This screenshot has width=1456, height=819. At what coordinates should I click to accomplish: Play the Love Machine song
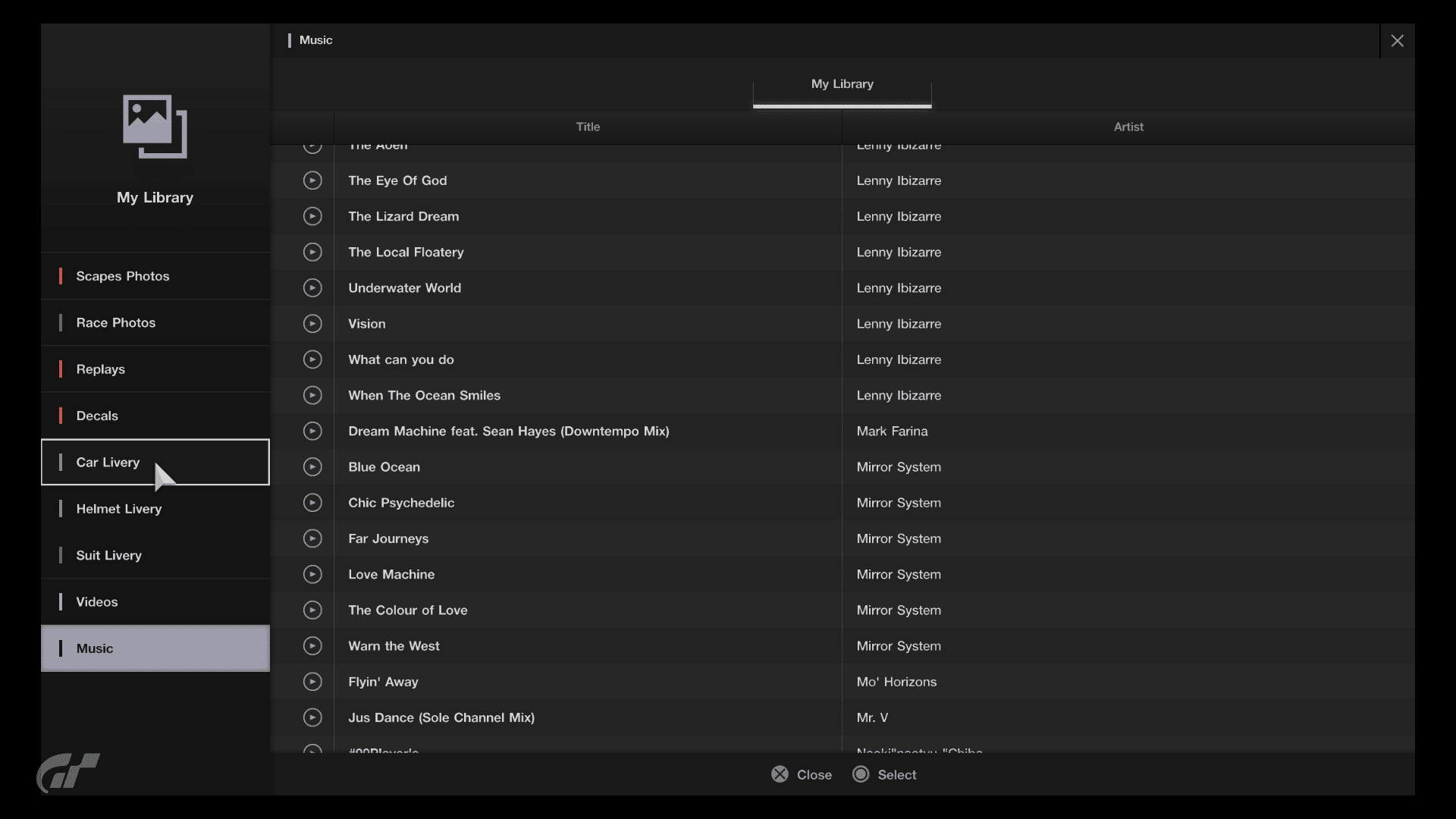[312, 574]
